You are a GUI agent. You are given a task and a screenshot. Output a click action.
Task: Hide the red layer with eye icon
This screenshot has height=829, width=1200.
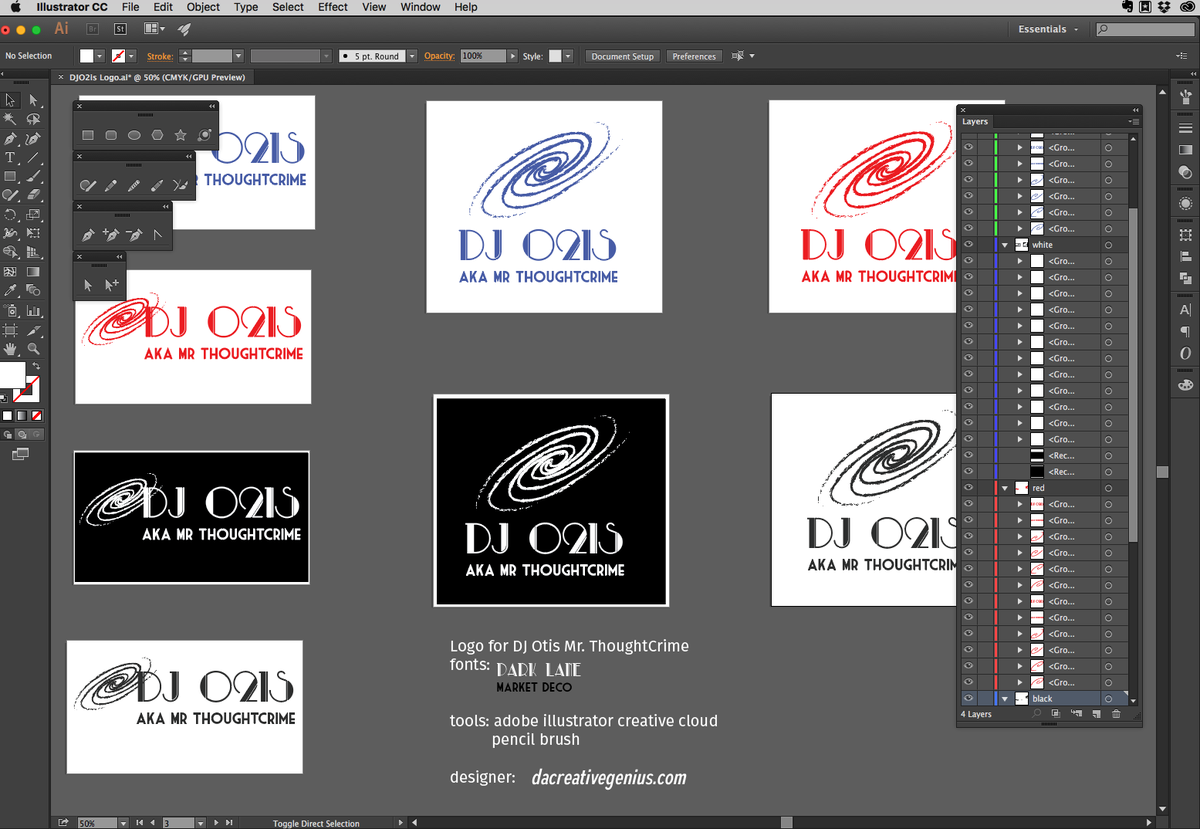(x=968, y=488)
